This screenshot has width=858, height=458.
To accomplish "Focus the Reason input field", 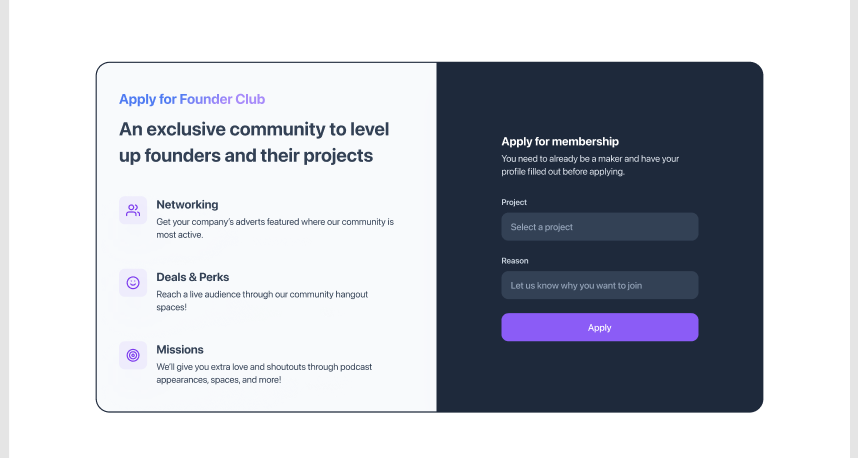I will [x=600, y=285].
